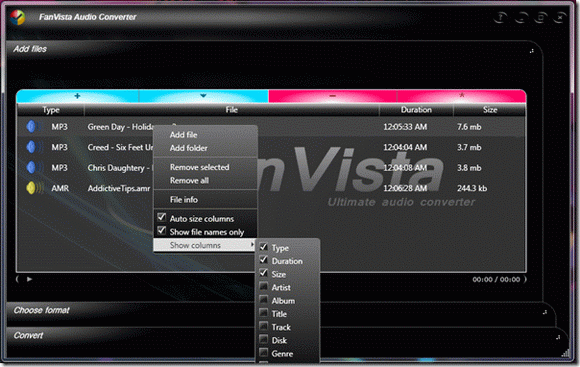Viewport: 580px width, 367px height.
Task: Open the help question-mark button
Action: click(x=501, y=17)
